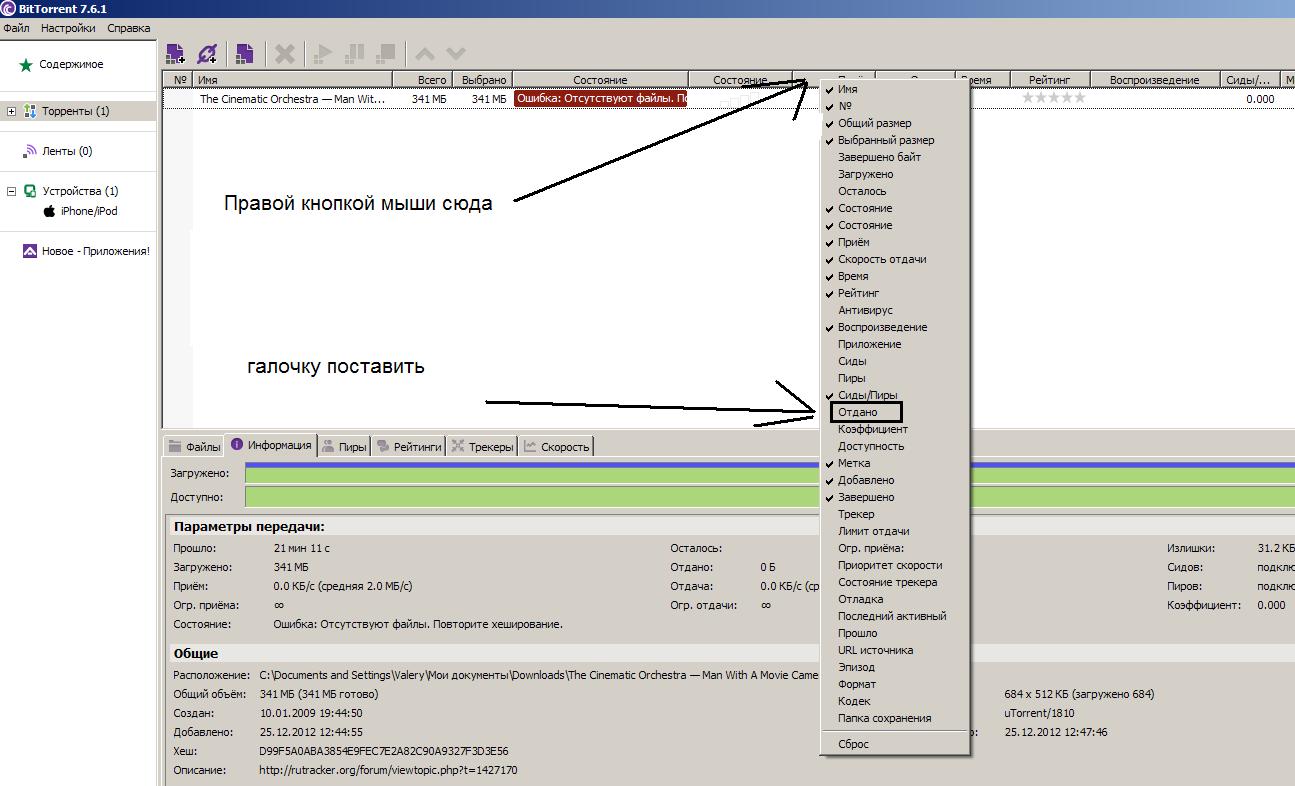Viewport: 1295px width, 786px height.
Task: Choose Сброс in the column menu
Action: coord(853,744)
